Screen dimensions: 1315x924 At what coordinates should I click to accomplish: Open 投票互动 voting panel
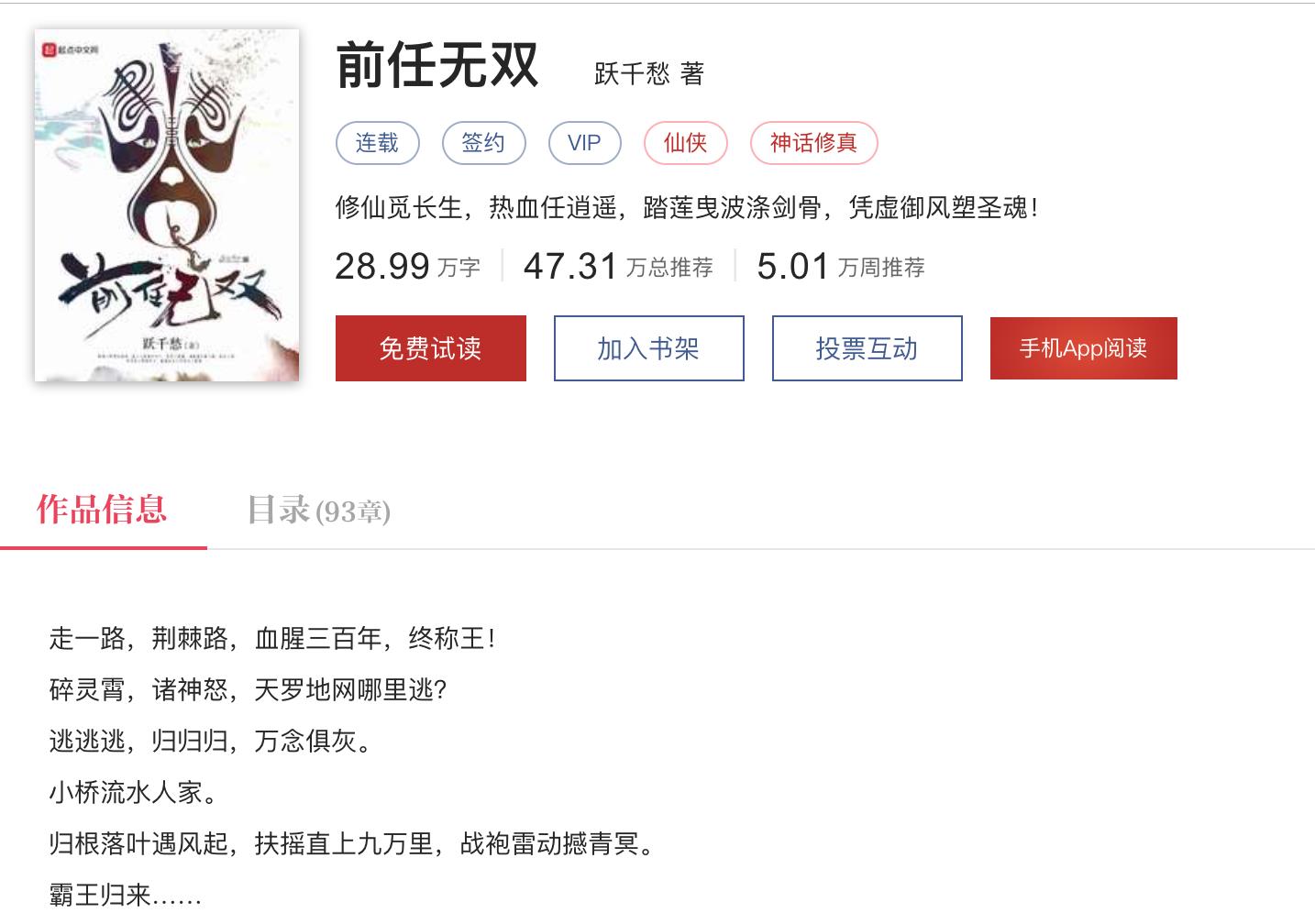(867, 348)
